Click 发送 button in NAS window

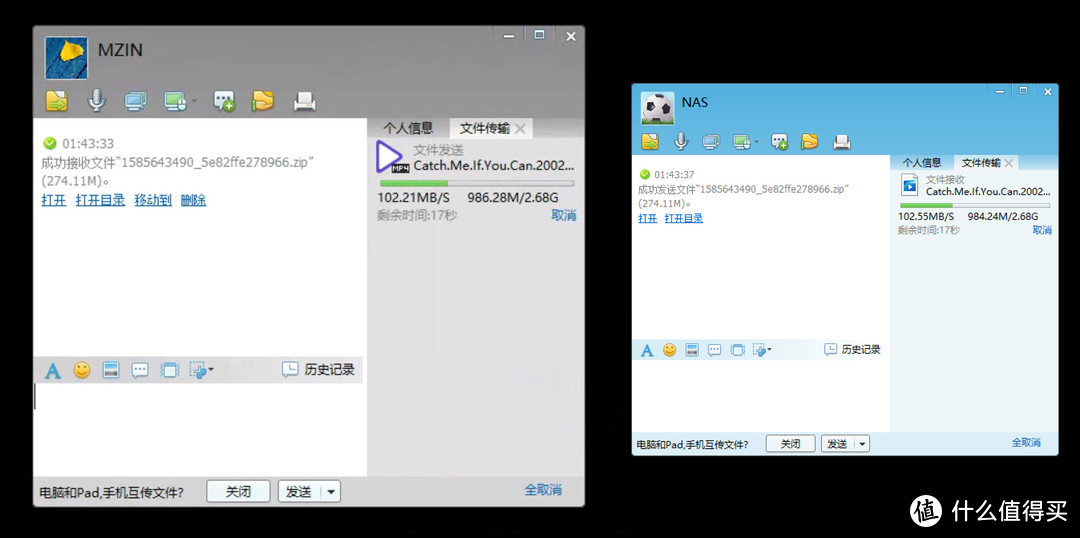[x=838, y=444]
